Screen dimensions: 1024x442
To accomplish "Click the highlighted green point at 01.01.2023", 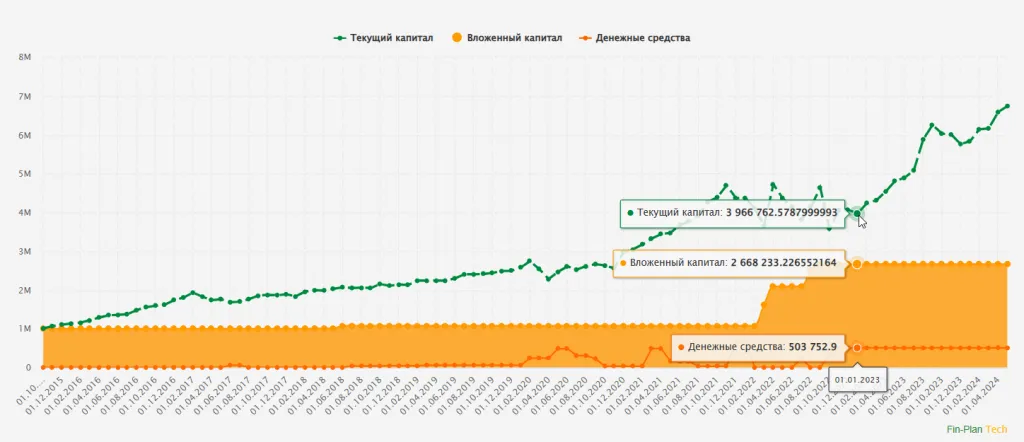I will 857,213.
